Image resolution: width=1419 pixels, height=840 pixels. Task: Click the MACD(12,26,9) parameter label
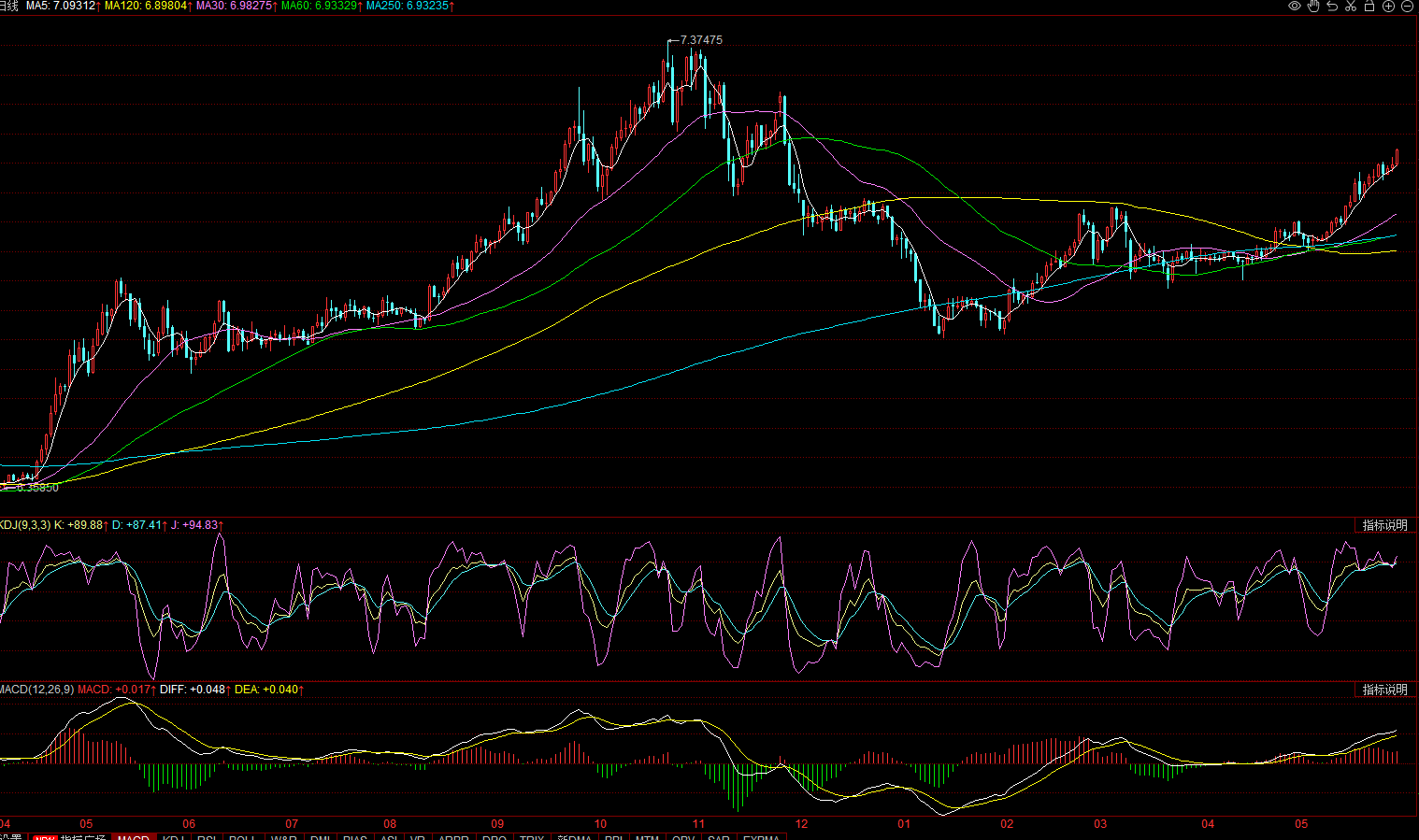36,690
